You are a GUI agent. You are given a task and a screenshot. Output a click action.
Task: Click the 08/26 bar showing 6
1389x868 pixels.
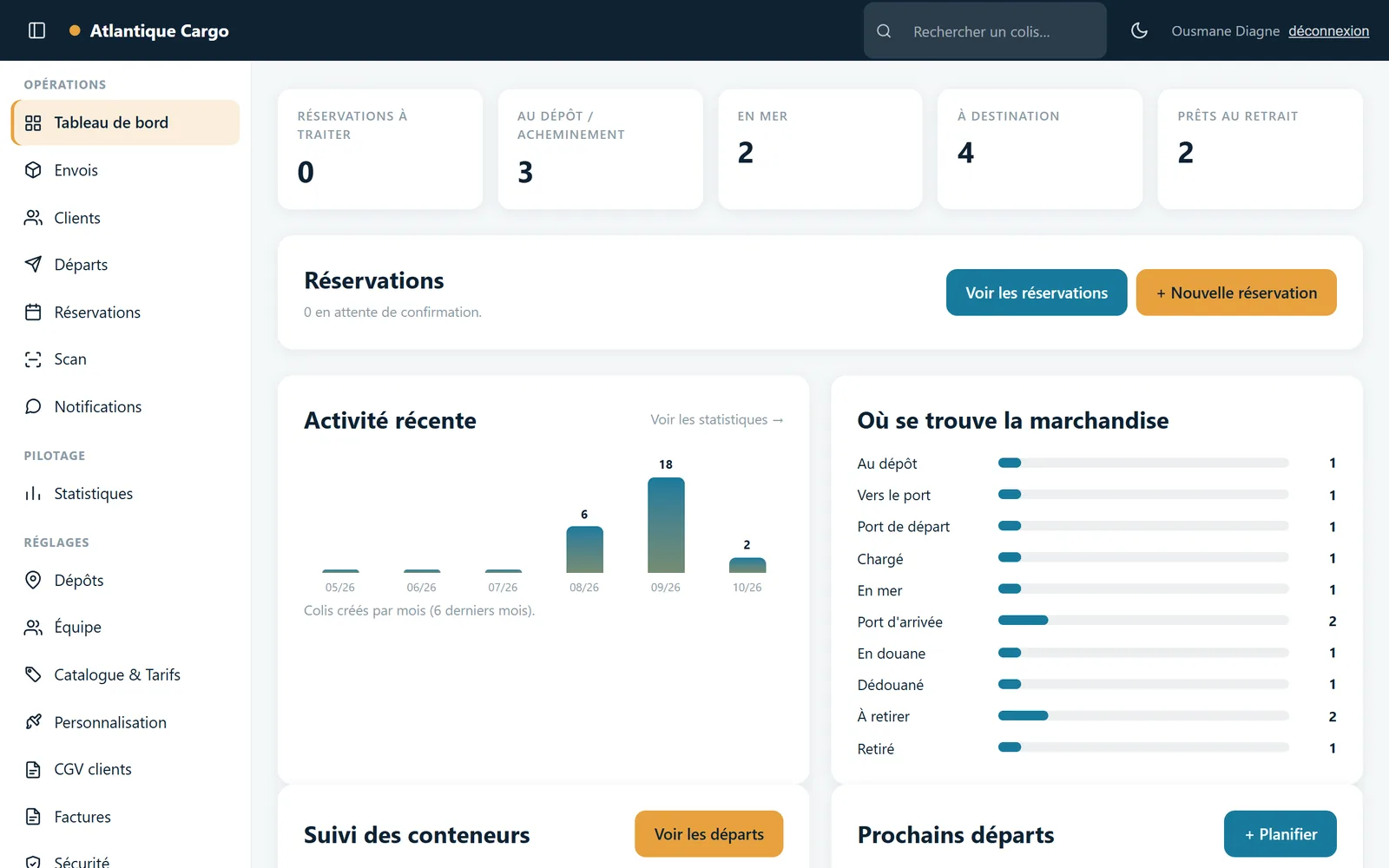pyautogui.click(x=584, y=549)
